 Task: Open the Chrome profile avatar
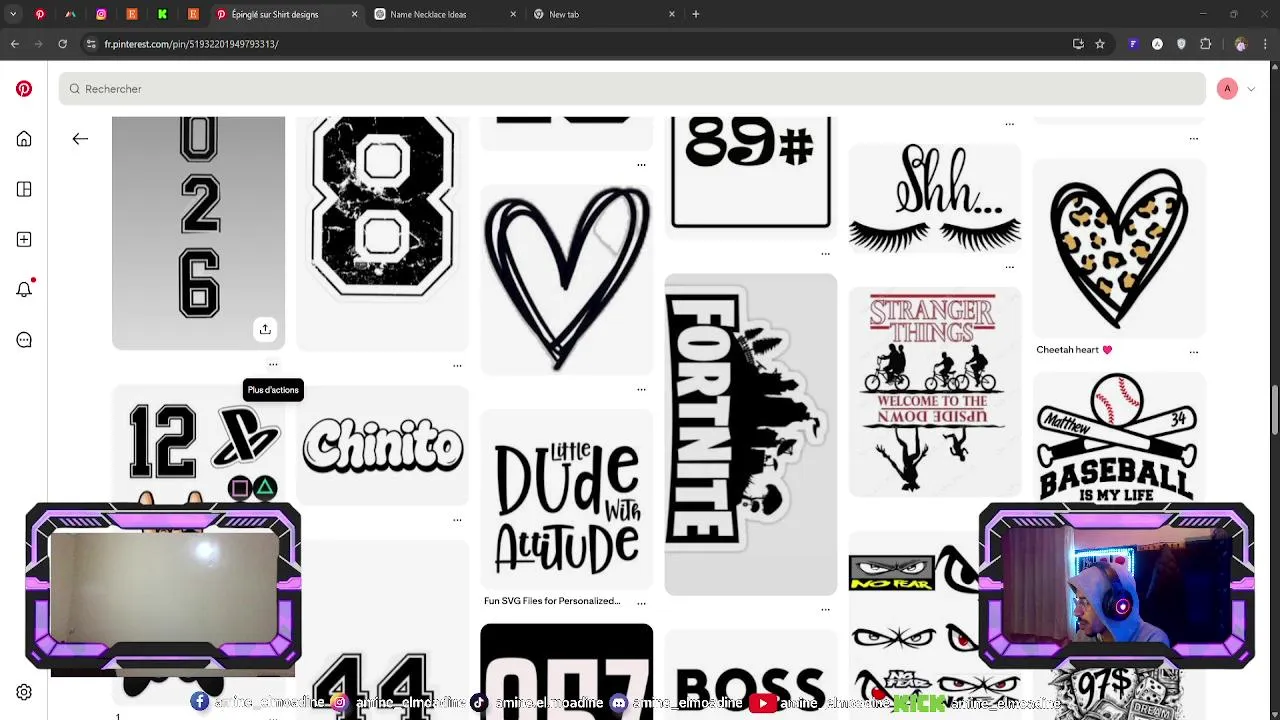(1241, 44)
